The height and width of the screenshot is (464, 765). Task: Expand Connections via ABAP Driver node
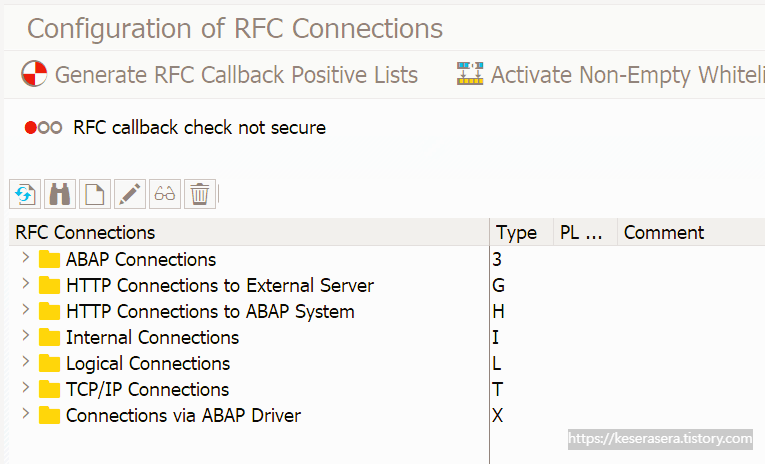coord(26,413)
